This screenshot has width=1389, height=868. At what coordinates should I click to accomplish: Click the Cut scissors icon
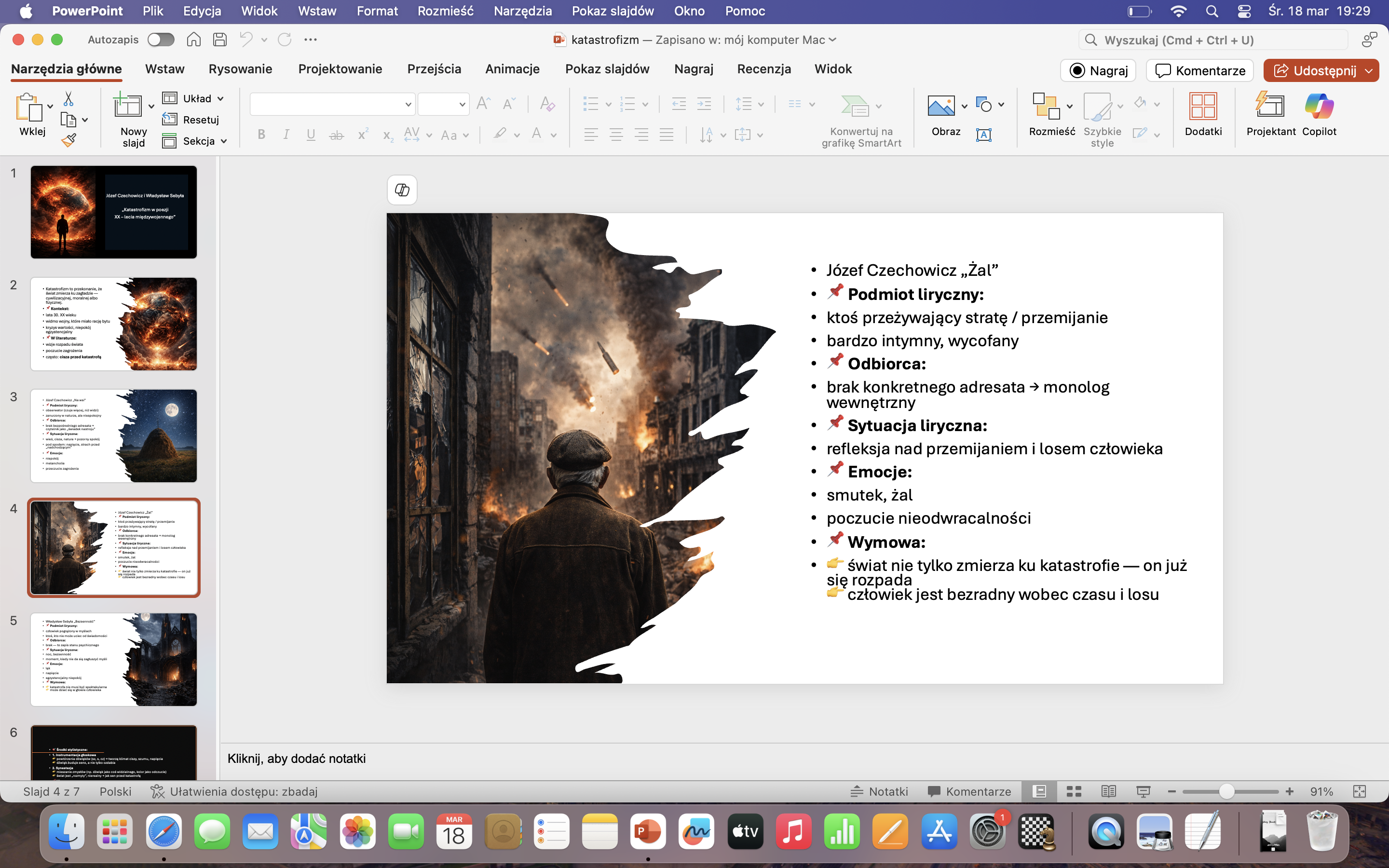(68, 99)
